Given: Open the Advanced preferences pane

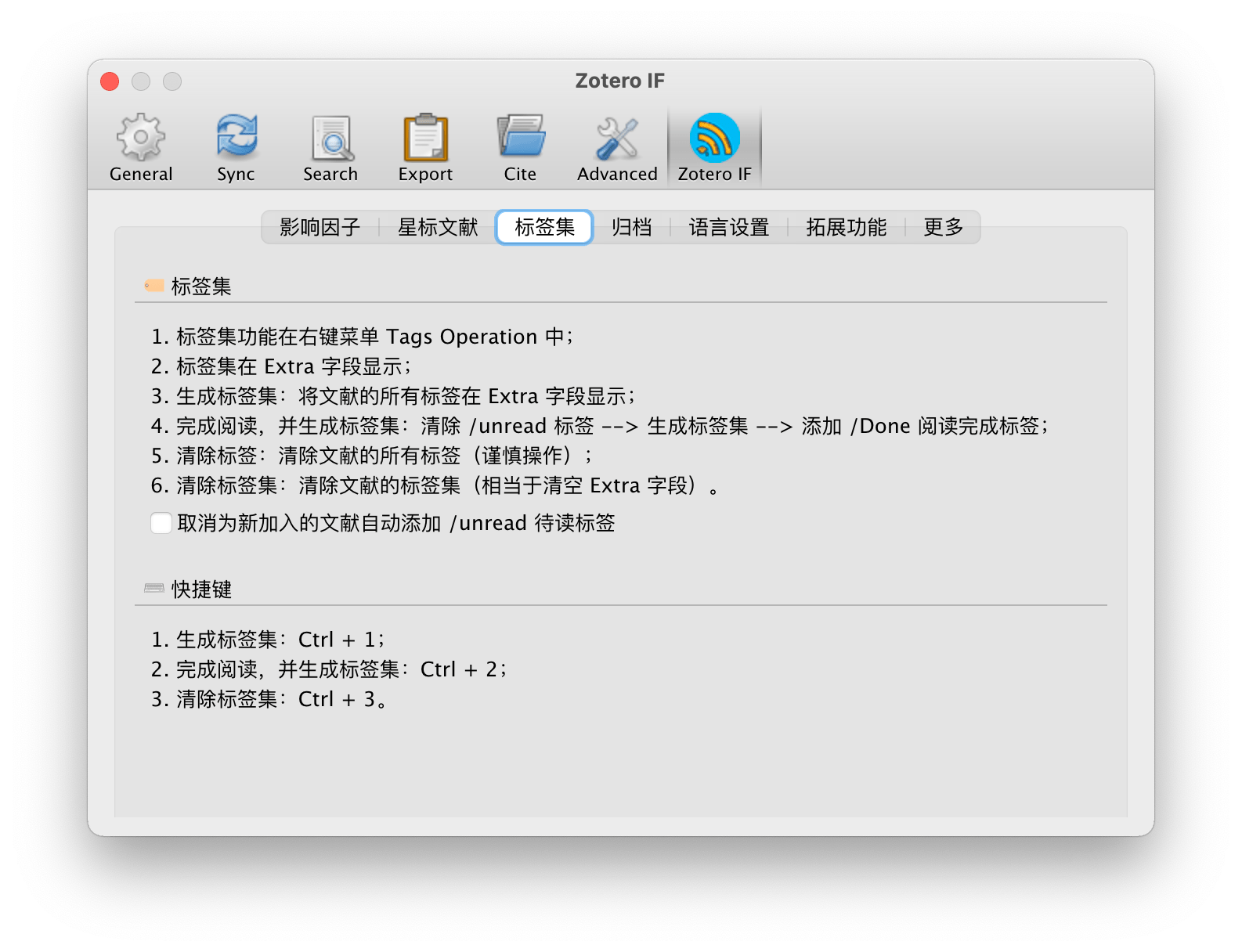Looking at the screenshot, I should coord(617,149).
